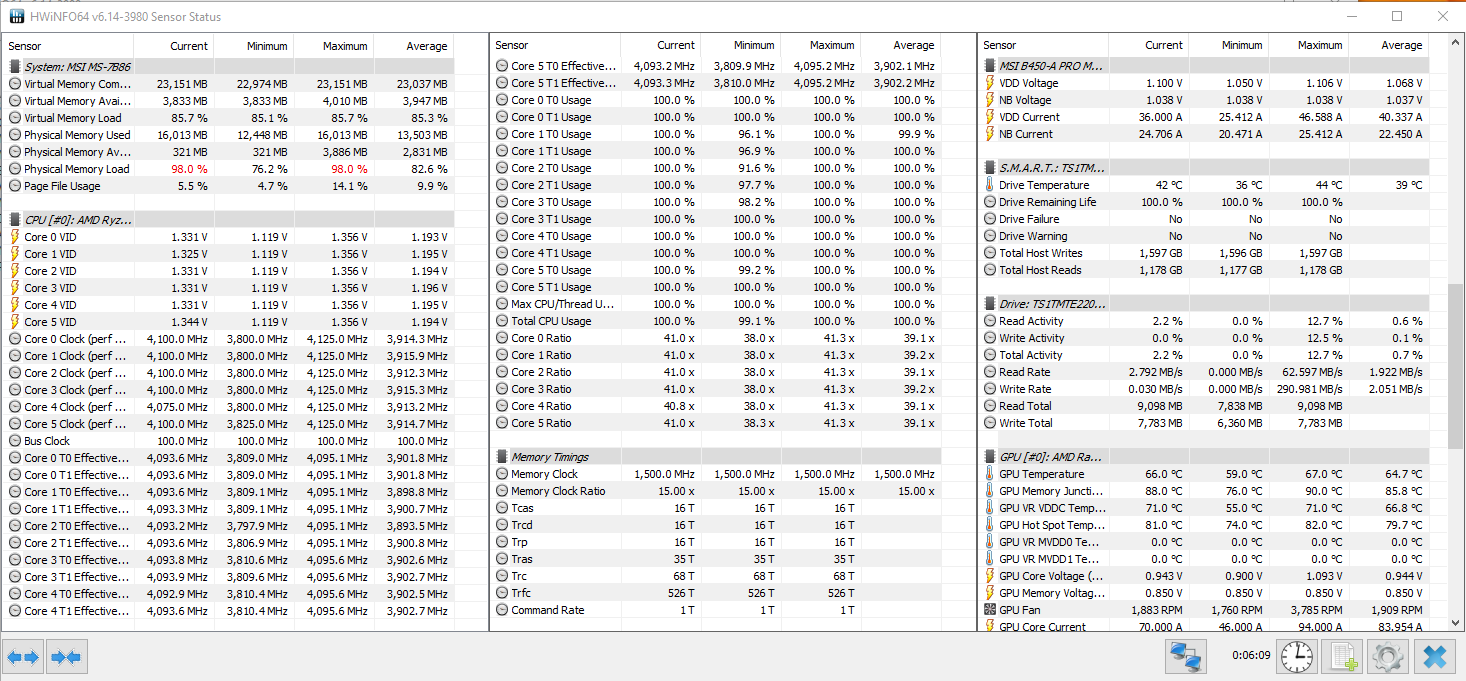Close sensor window using blue X icon
This screenshot has width=1466, height=681.
coord(1434,657)
